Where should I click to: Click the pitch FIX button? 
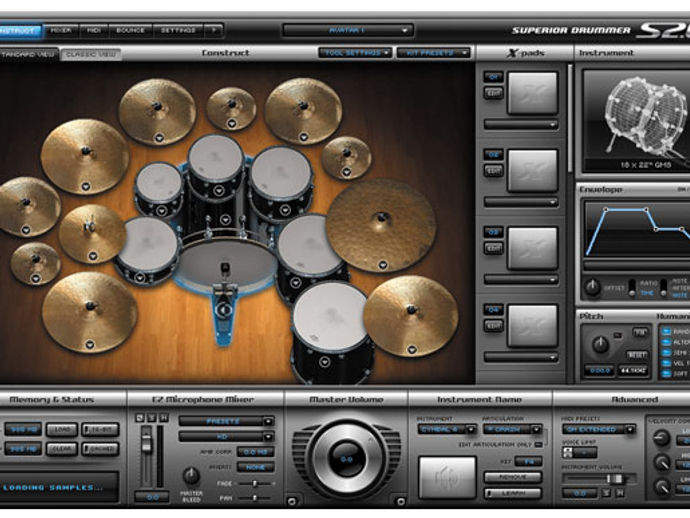(x=639, y=332)
